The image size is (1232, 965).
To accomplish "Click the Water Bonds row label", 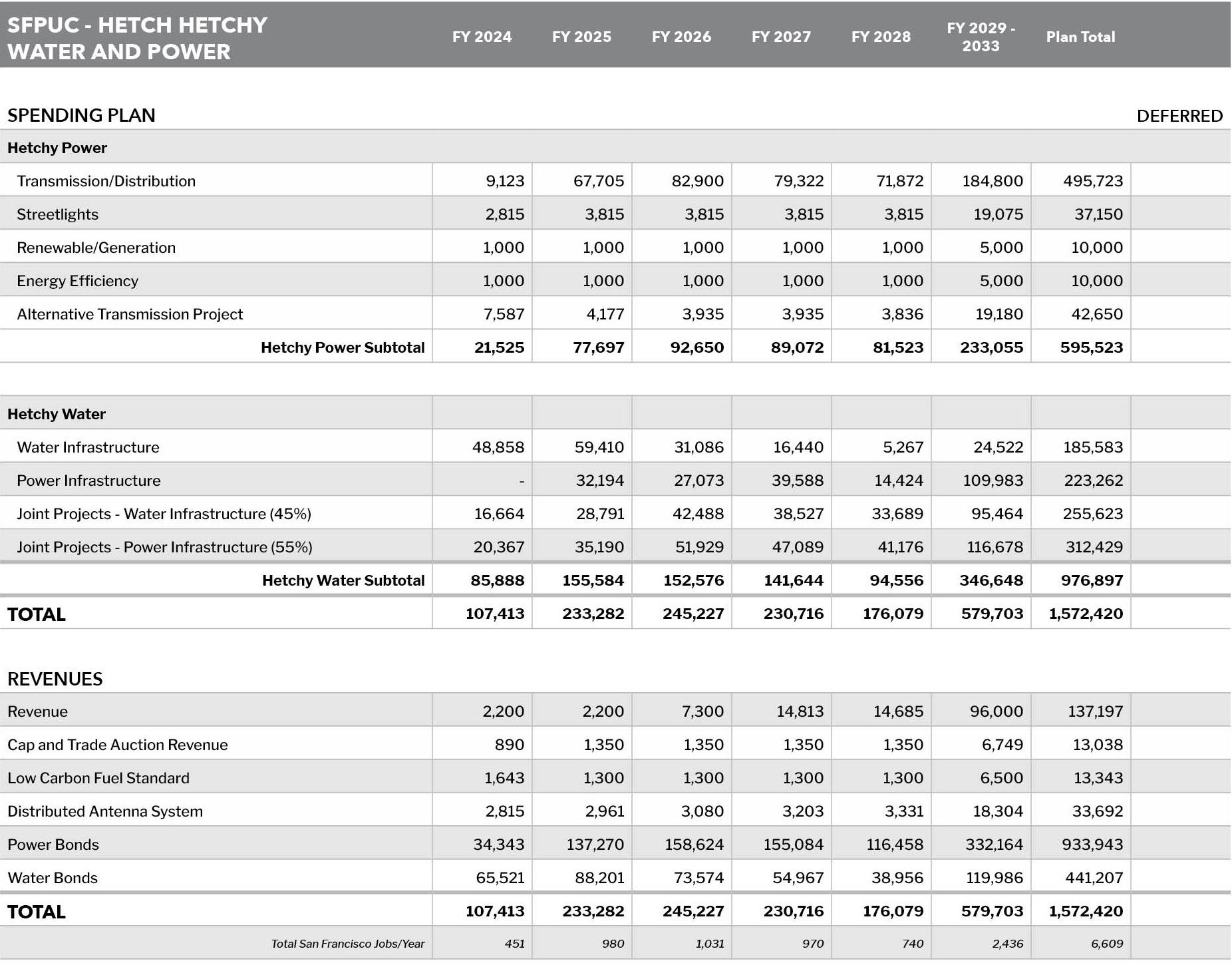I will (53, 878).
